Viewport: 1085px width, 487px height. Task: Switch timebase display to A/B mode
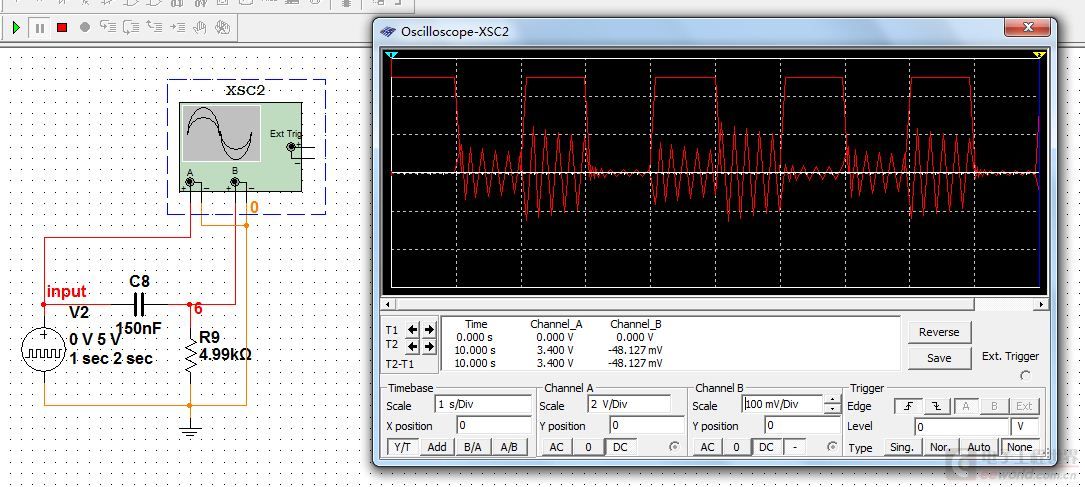[509, 447]
